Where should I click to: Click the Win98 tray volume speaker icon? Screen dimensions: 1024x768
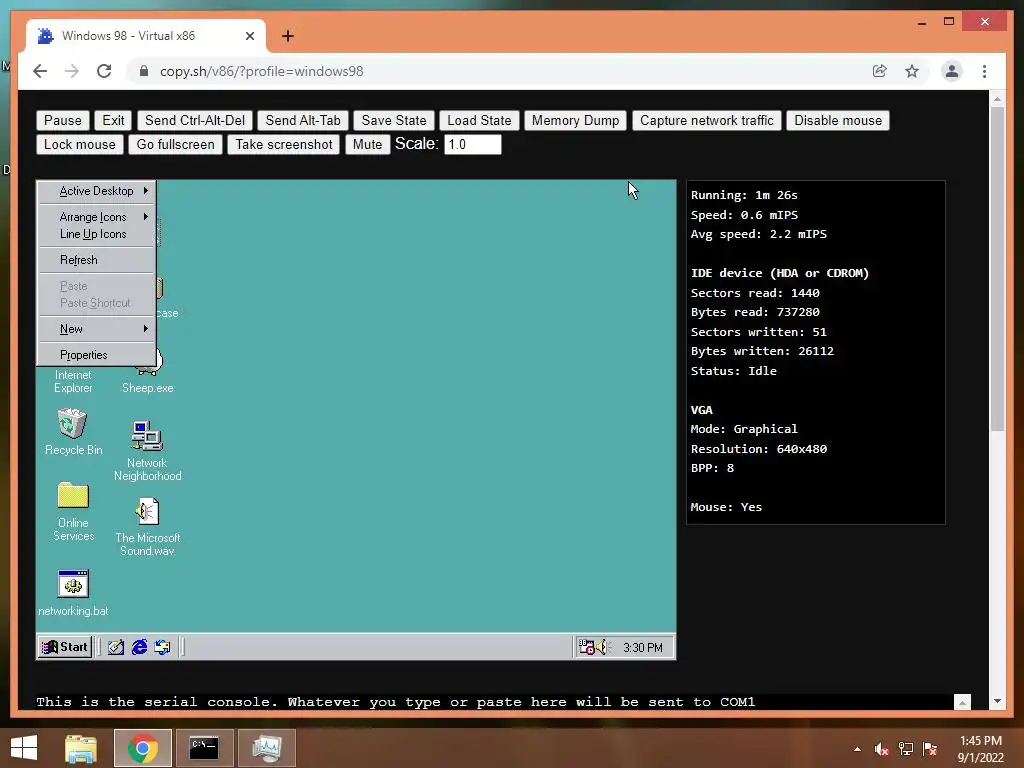601,647
